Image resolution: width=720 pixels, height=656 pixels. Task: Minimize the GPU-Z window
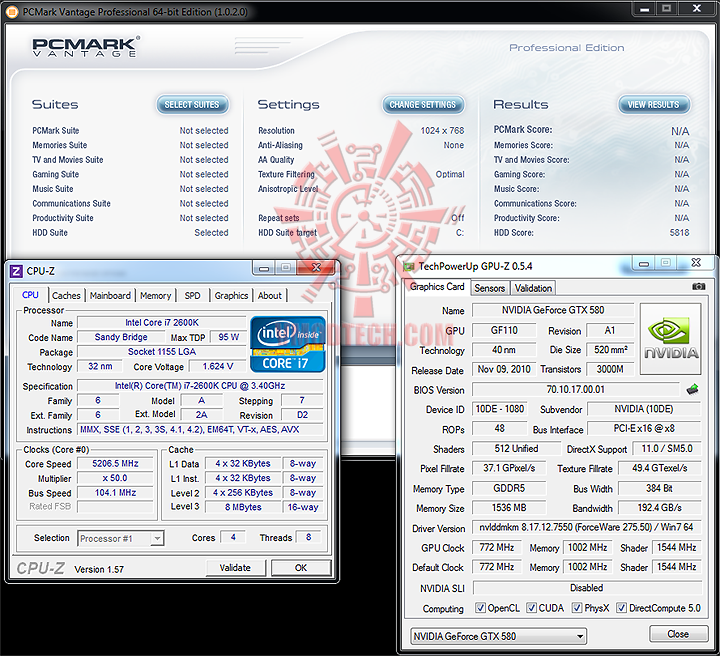pyautogui.click(x=644, y=264)
